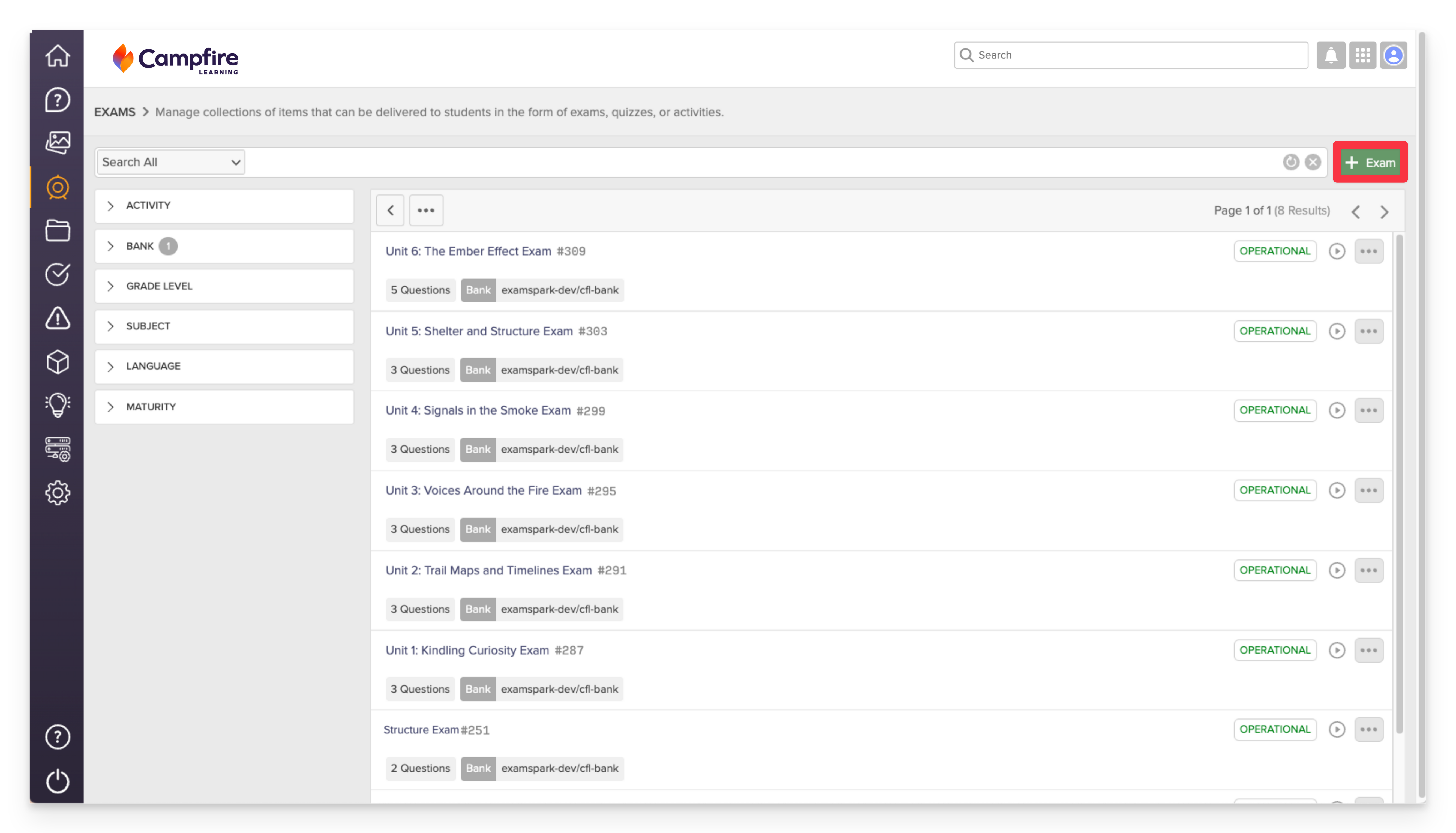Image resolution: width=1456 pixels, height=833 pixels.
Task: Clear the search with the X icon
Action: click(1313, 163)
